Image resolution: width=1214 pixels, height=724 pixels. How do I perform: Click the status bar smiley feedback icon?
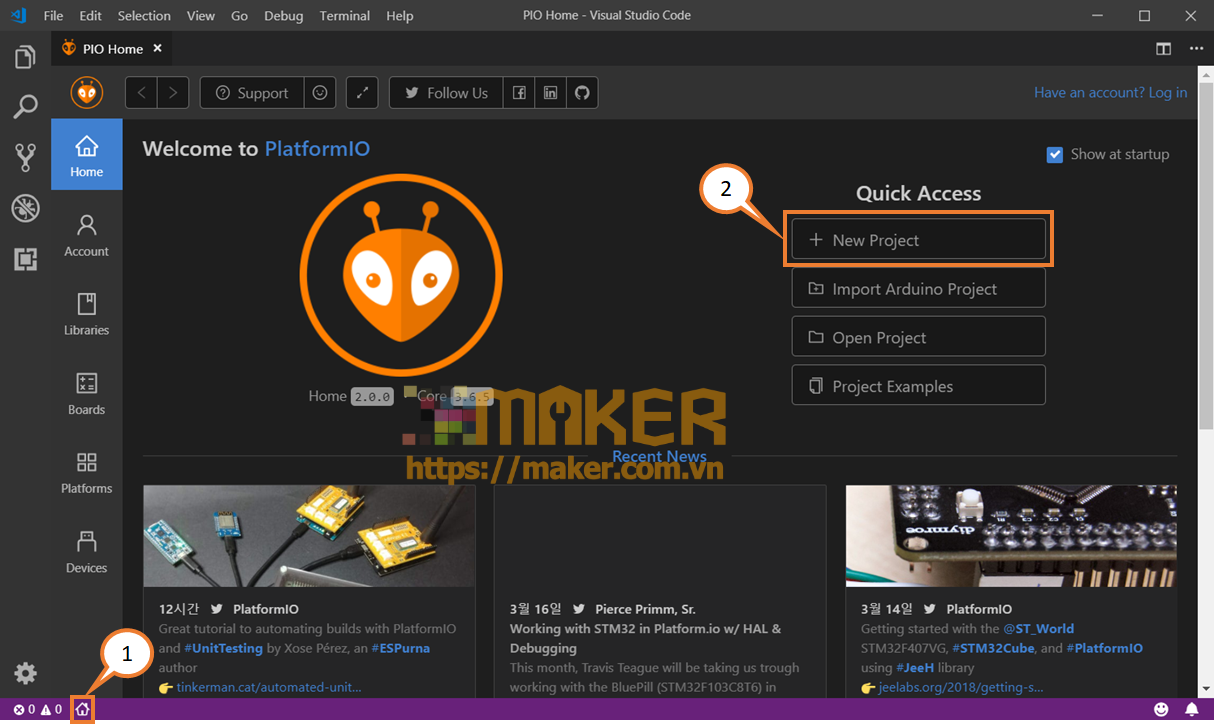click(1161, 710)
